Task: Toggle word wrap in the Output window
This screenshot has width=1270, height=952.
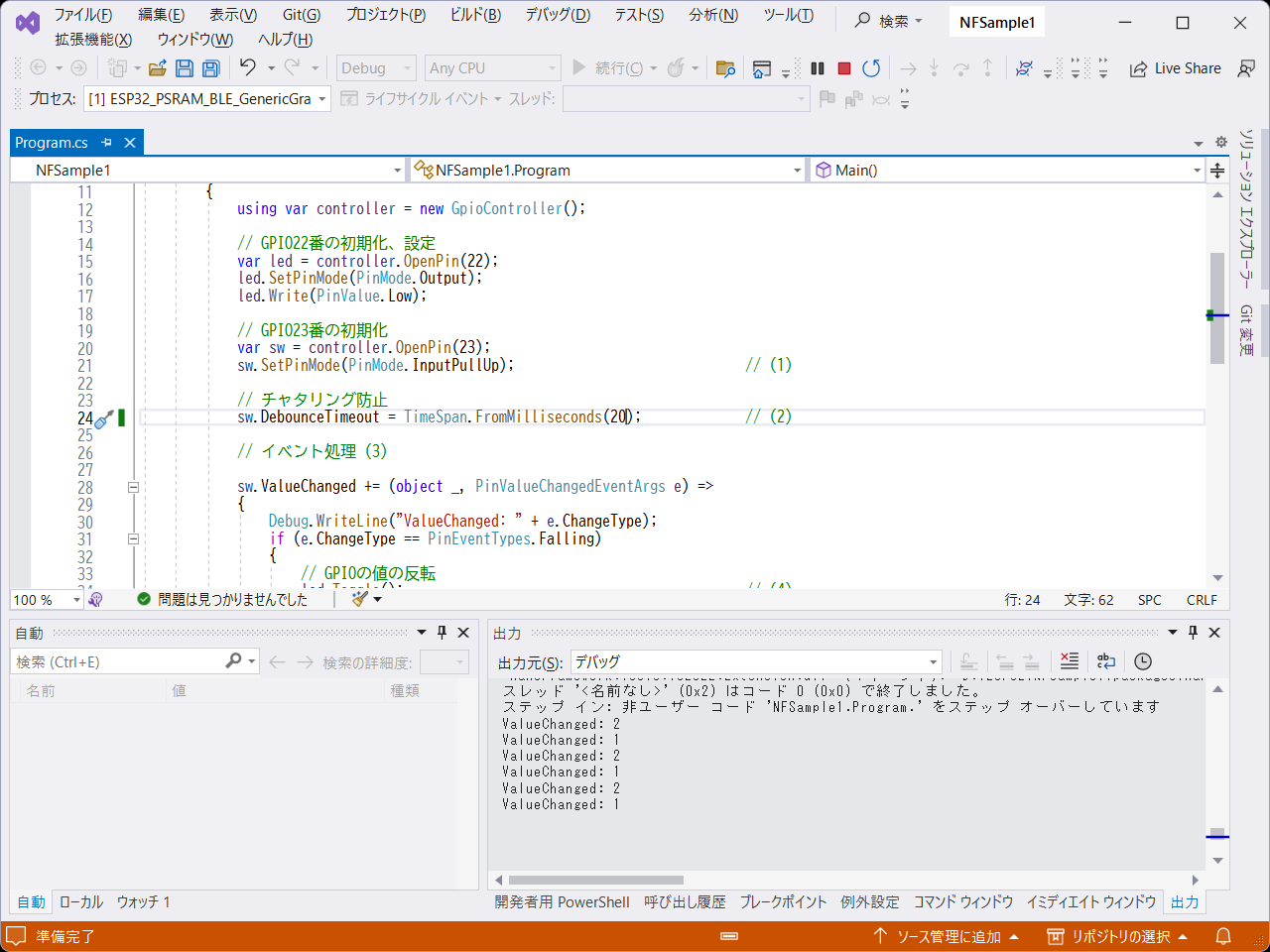Action: coord(1106,661)
